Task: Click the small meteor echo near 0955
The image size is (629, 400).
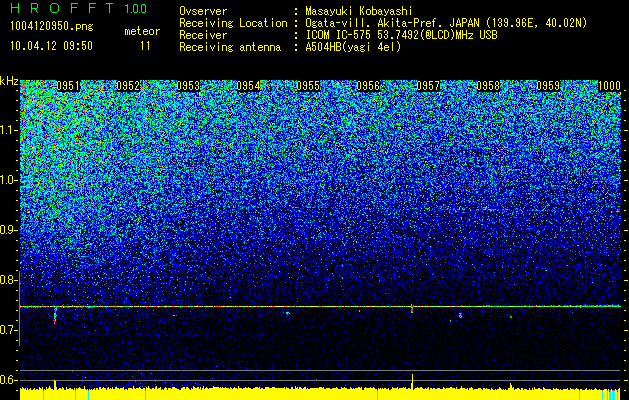Action: [287, 313]
